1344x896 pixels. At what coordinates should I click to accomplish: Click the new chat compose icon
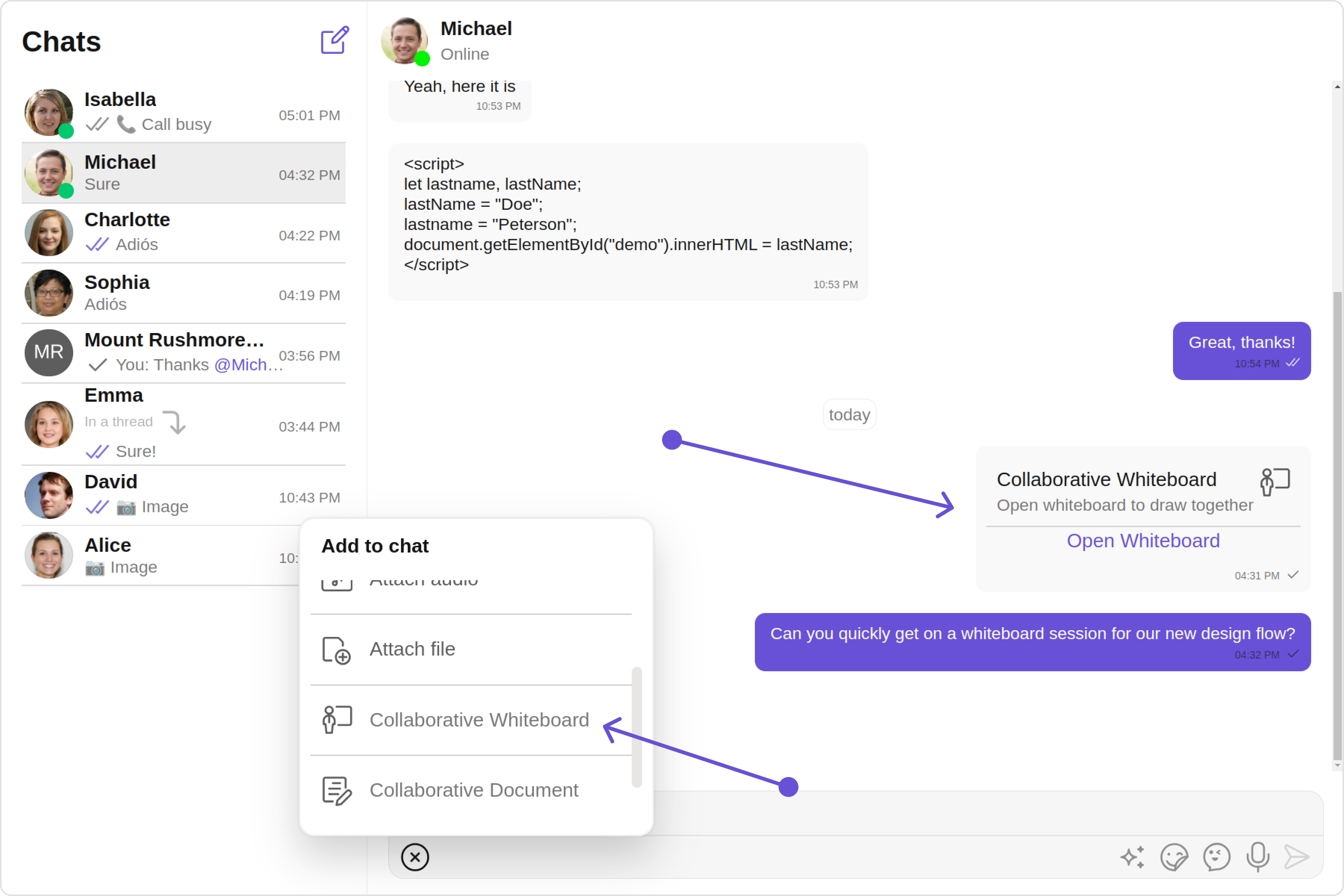point(334,41)
